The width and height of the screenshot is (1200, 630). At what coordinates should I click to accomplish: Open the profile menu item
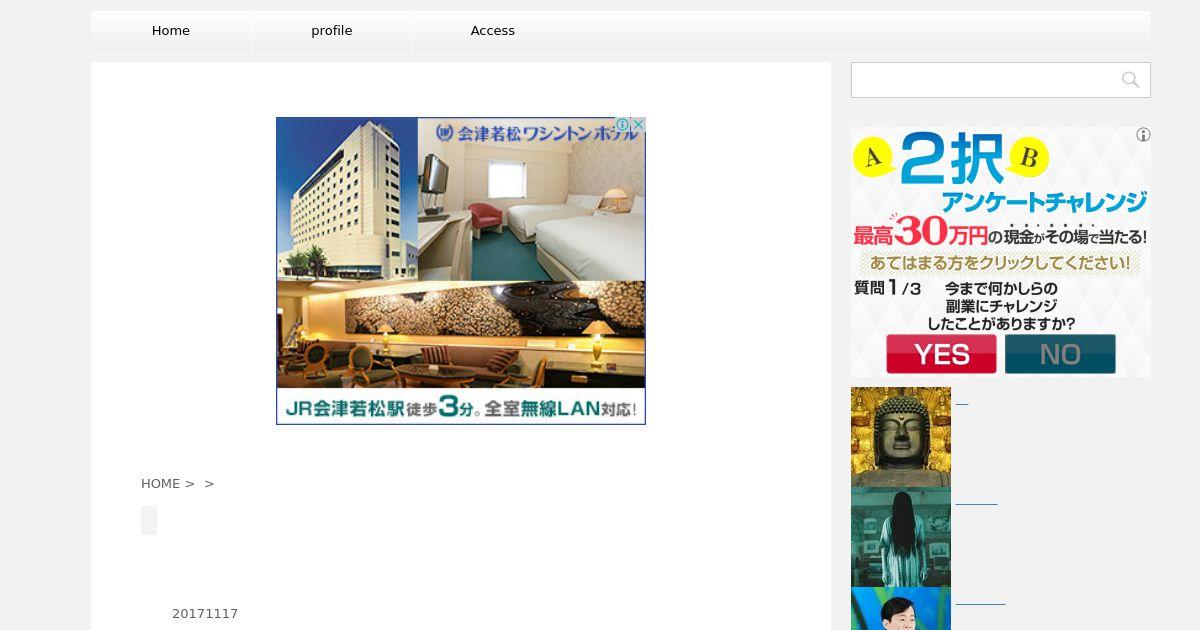click(x=332, y=31)
